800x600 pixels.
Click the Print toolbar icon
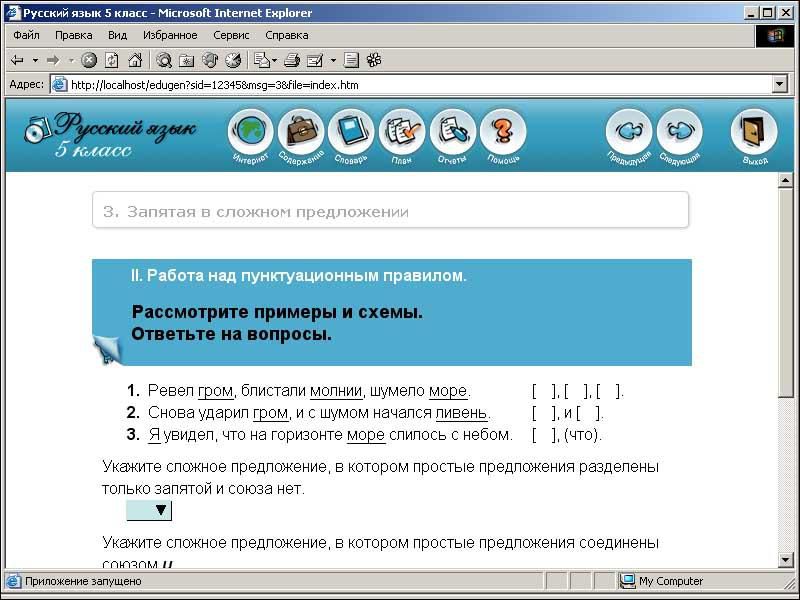click(292, 60)
